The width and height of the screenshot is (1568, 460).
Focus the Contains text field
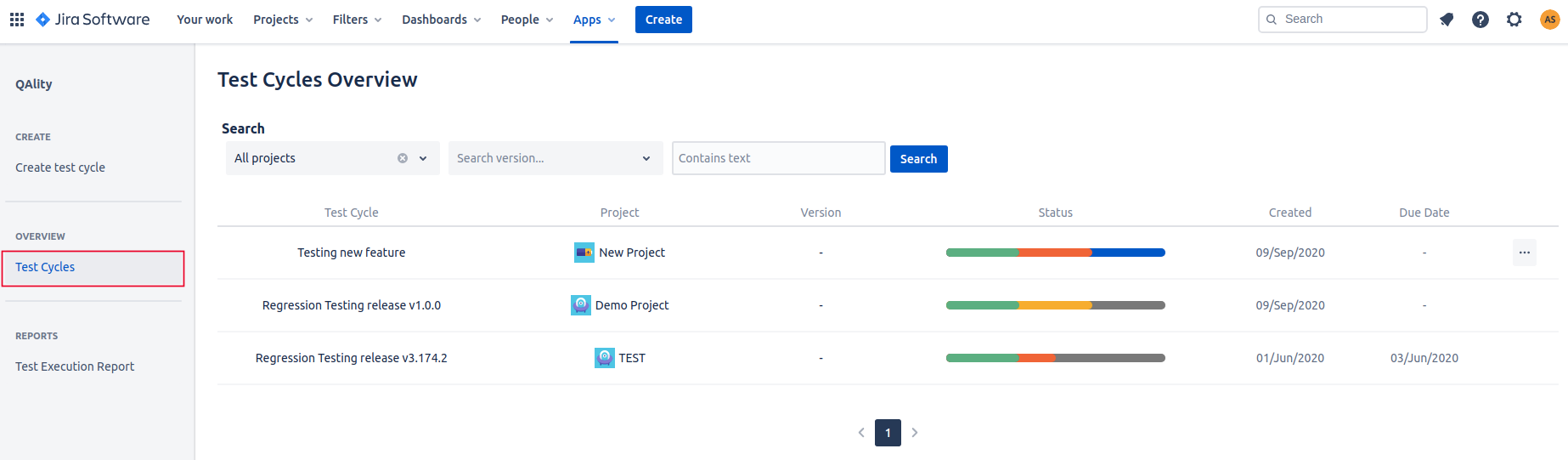click(779, 158)
